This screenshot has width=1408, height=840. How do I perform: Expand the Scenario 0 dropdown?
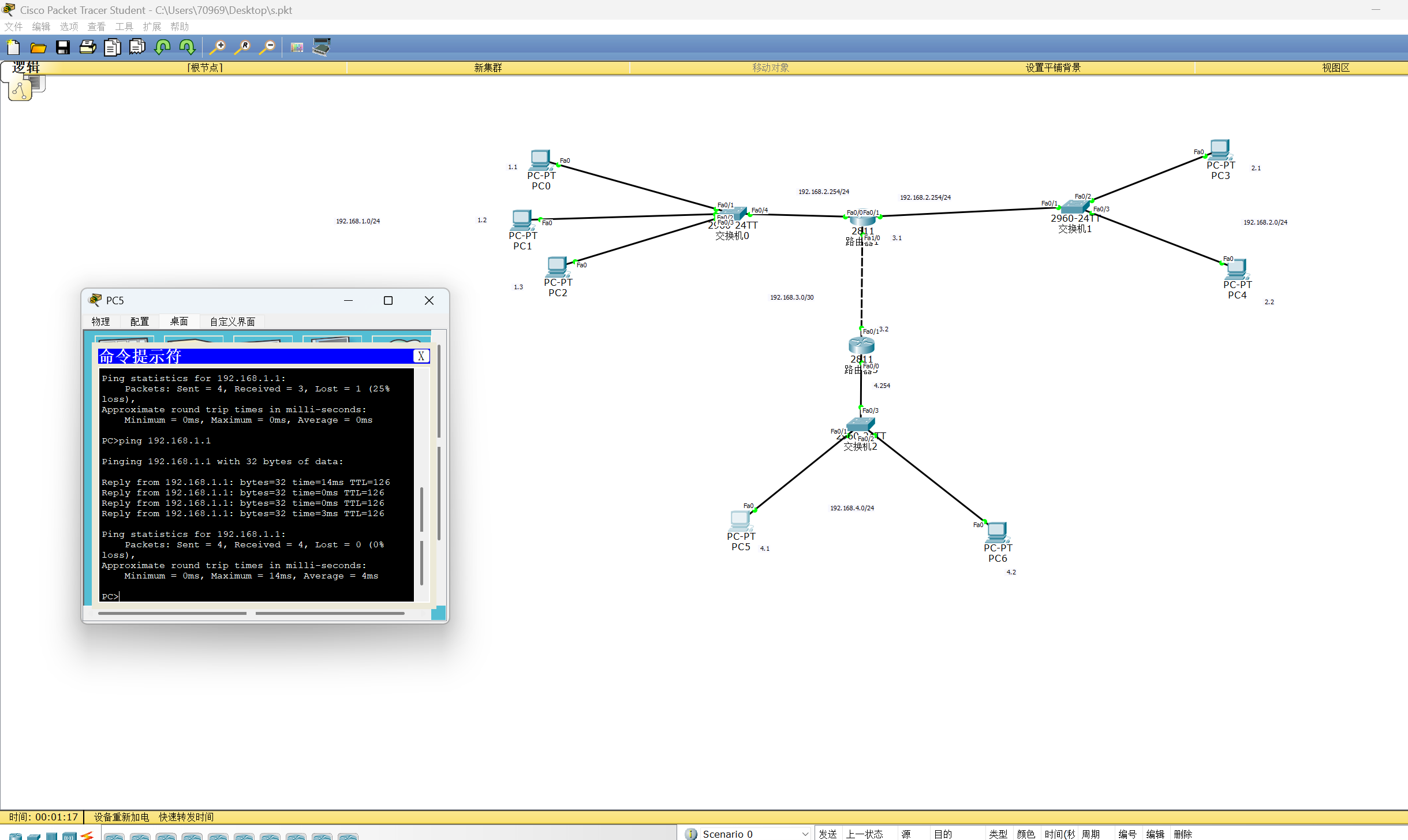click(x=805, y=834)
